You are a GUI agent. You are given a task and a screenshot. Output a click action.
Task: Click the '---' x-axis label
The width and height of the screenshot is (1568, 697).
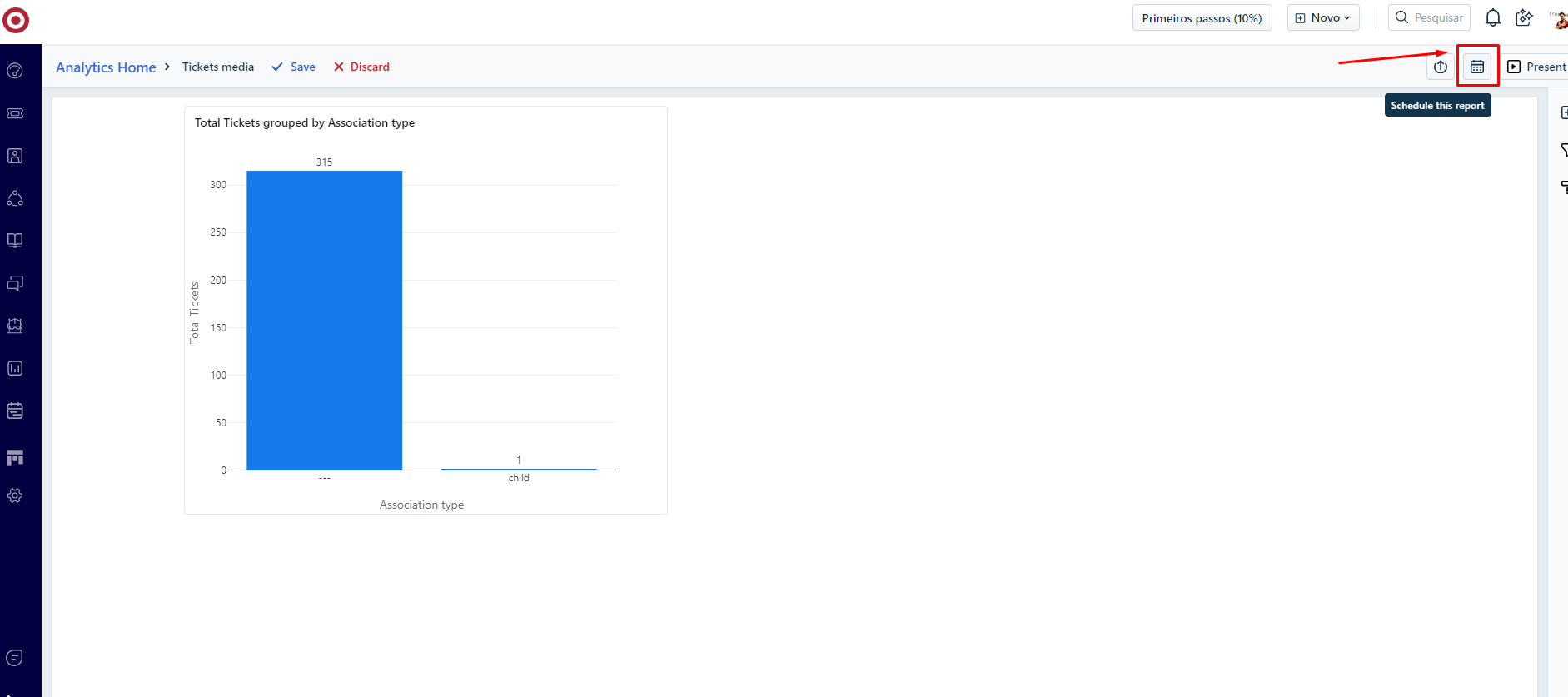click(x=324, y=478)
